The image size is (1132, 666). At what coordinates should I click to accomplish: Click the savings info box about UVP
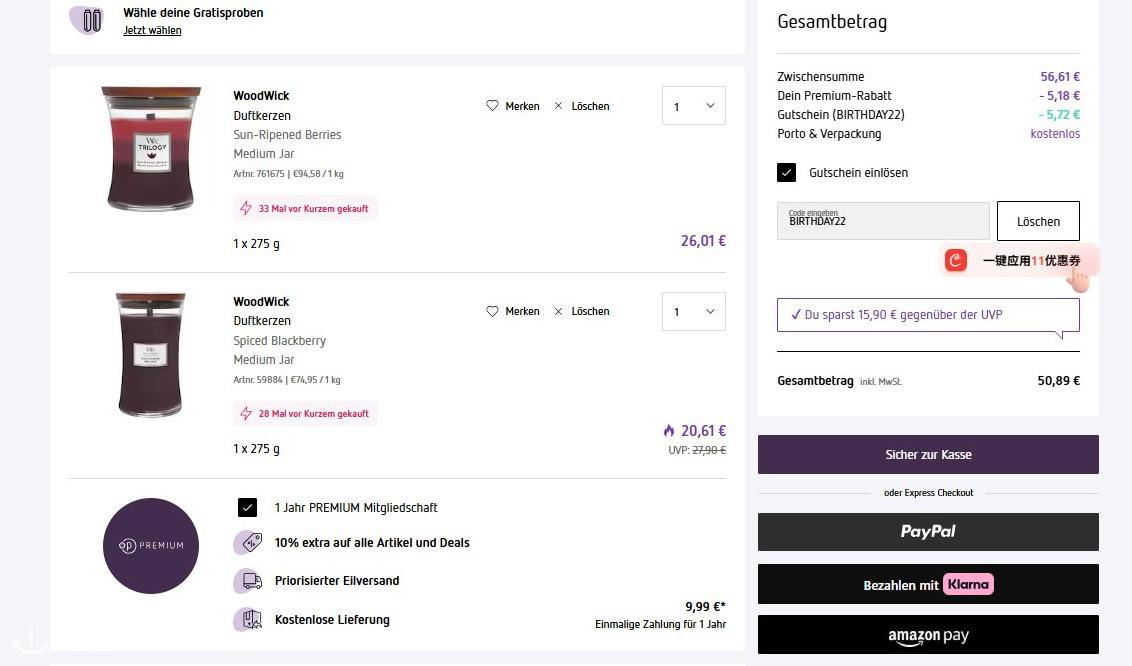click(x=927, y=315)
